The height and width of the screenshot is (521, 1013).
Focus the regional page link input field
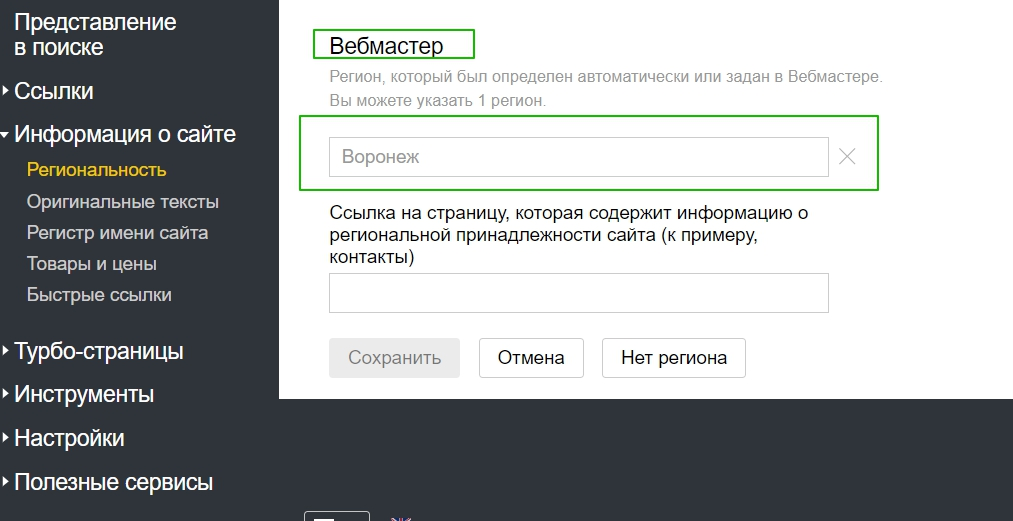point(579,293)
